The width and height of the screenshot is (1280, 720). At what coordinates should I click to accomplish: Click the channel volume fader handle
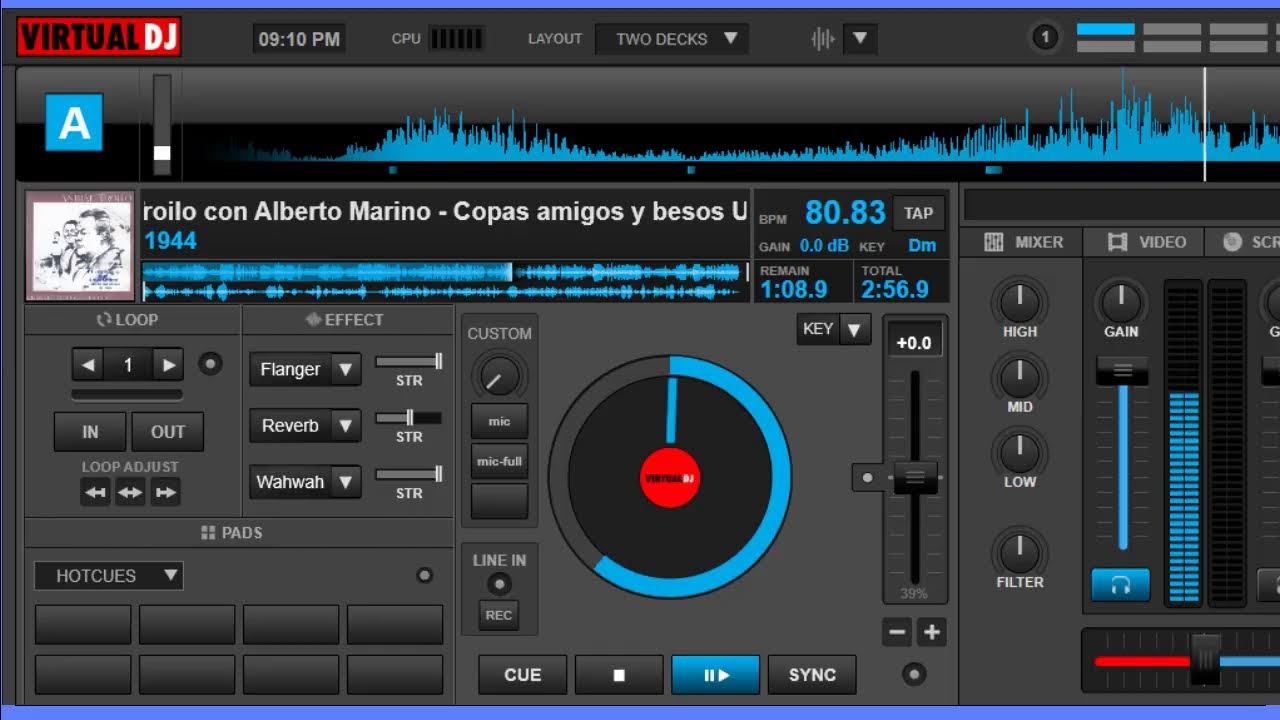[1122, 371]
